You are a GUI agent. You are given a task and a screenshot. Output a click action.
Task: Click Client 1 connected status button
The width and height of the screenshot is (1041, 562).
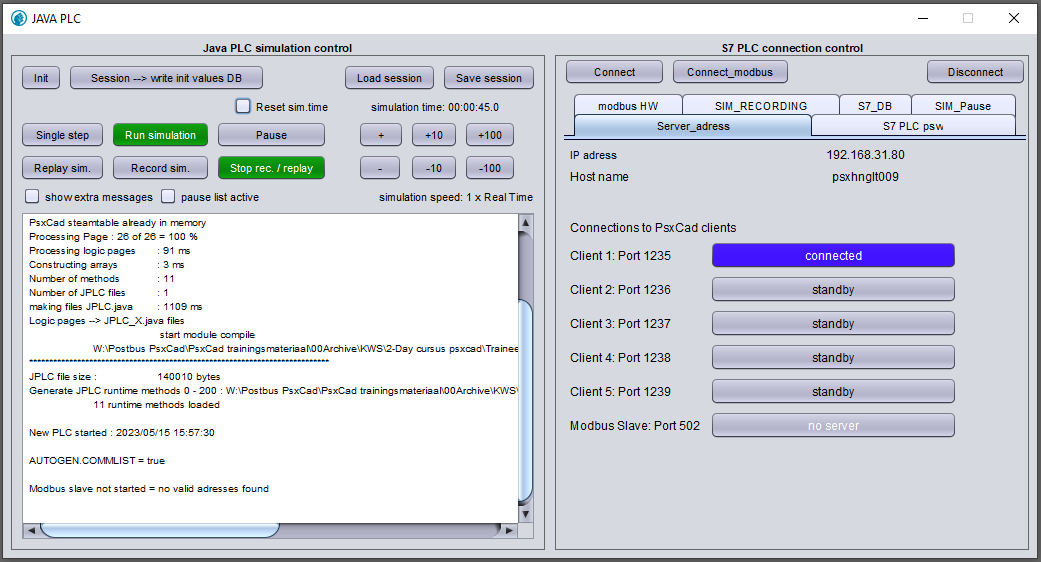point(833,256)
